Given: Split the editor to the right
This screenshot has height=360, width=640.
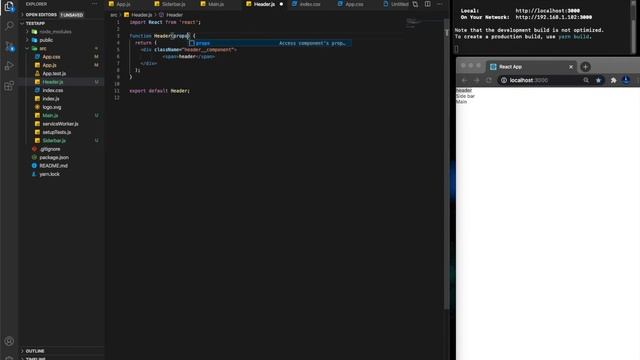Looking at the screenshot, I should tap(427, 4).
